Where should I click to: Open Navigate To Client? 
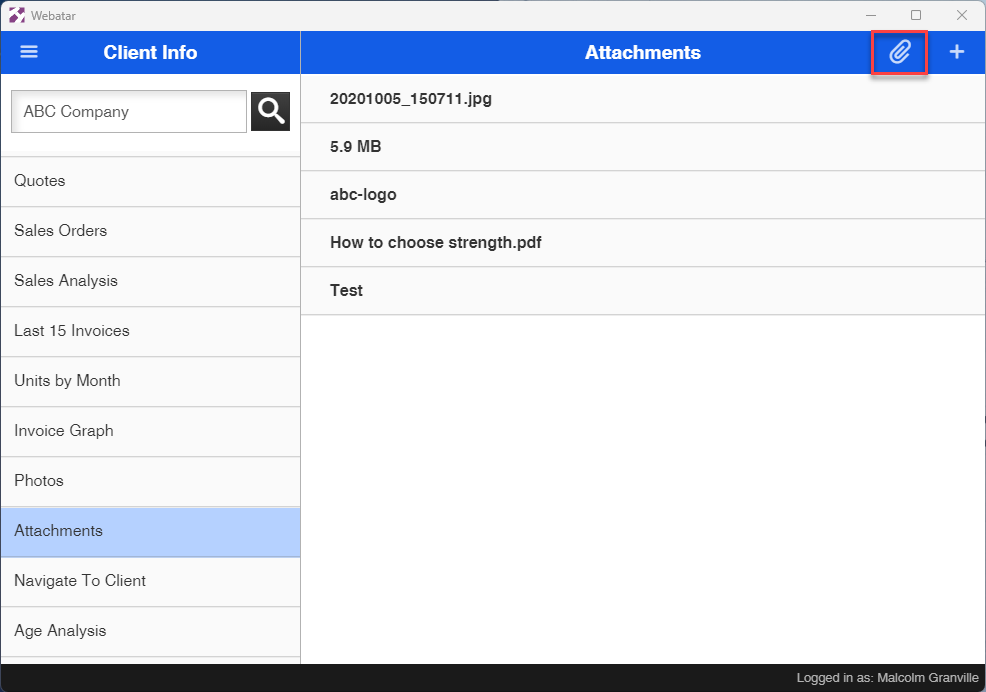coord(150,581)
